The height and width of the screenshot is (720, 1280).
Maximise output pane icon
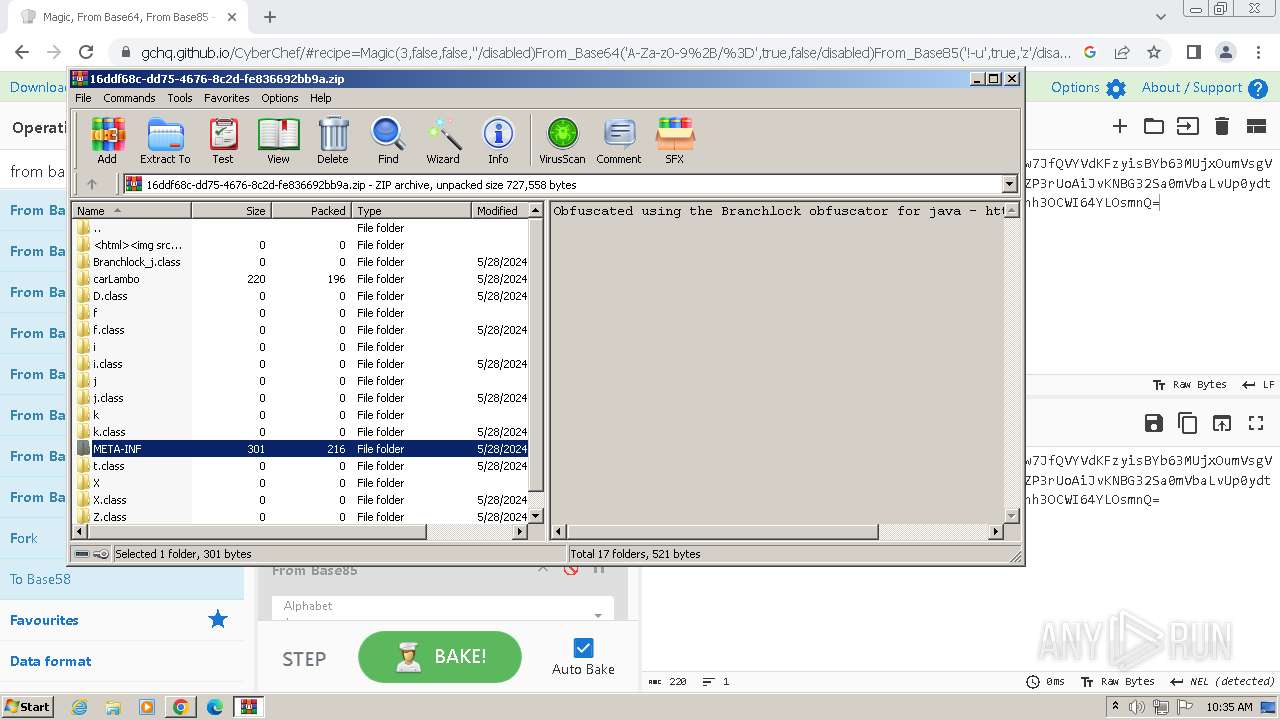point(1256,423)
